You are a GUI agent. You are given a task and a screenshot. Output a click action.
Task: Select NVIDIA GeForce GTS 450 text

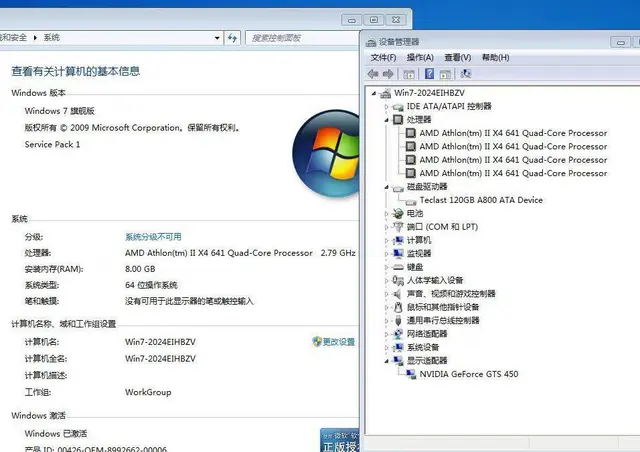469,374
